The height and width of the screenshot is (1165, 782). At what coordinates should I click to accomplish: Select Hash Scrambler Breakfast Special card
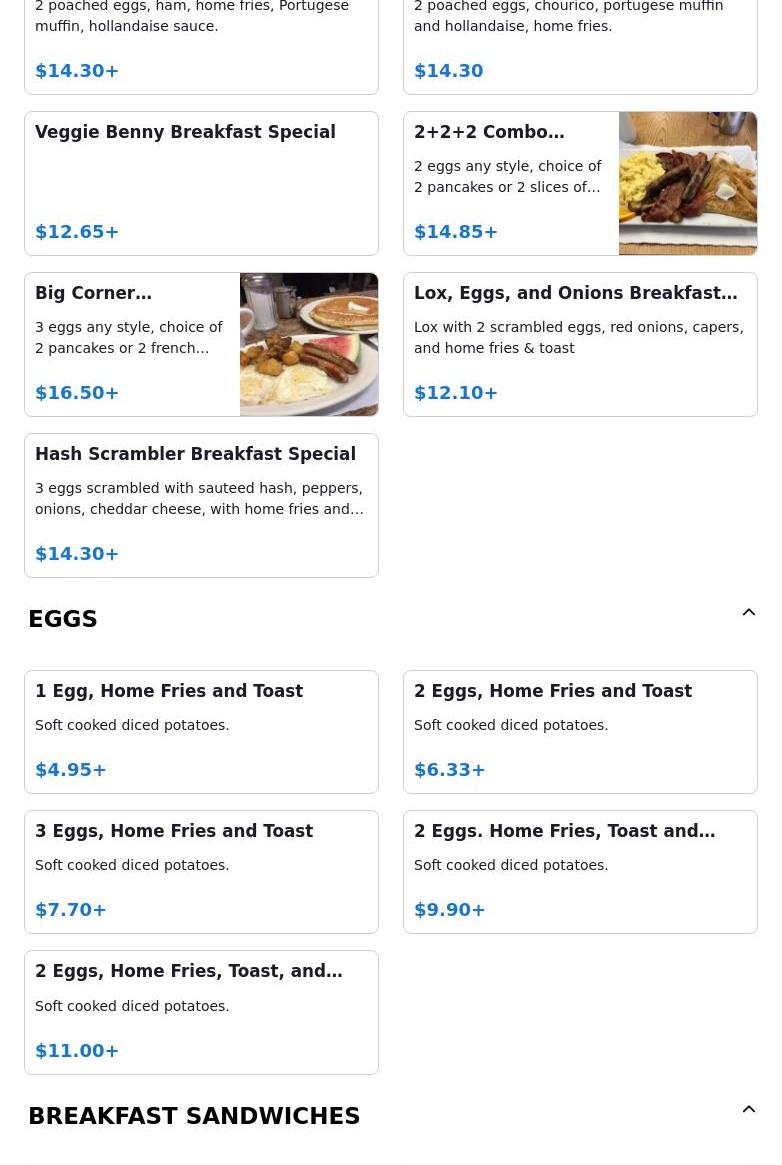pyautogui.click(x=201, y=505)
